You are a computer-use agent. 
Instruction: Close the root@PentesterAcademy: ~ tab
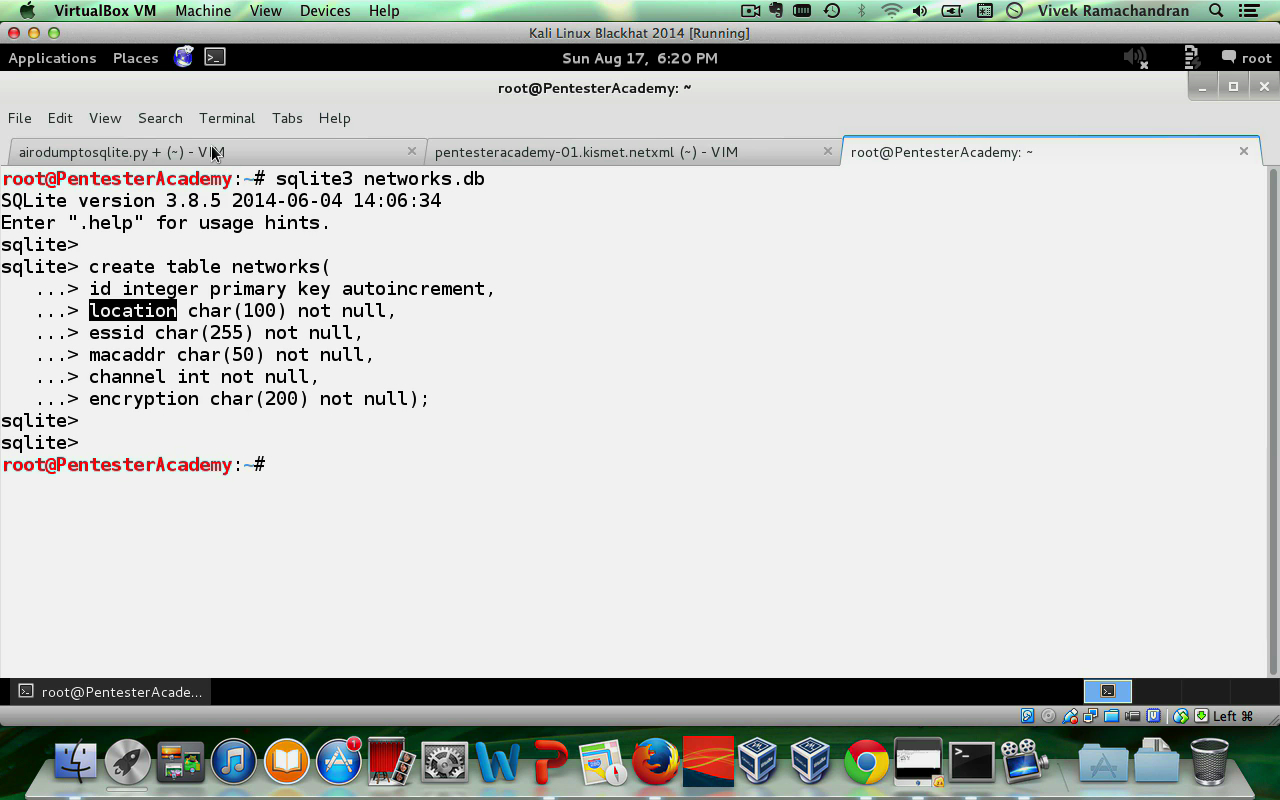coord(1244,151)
